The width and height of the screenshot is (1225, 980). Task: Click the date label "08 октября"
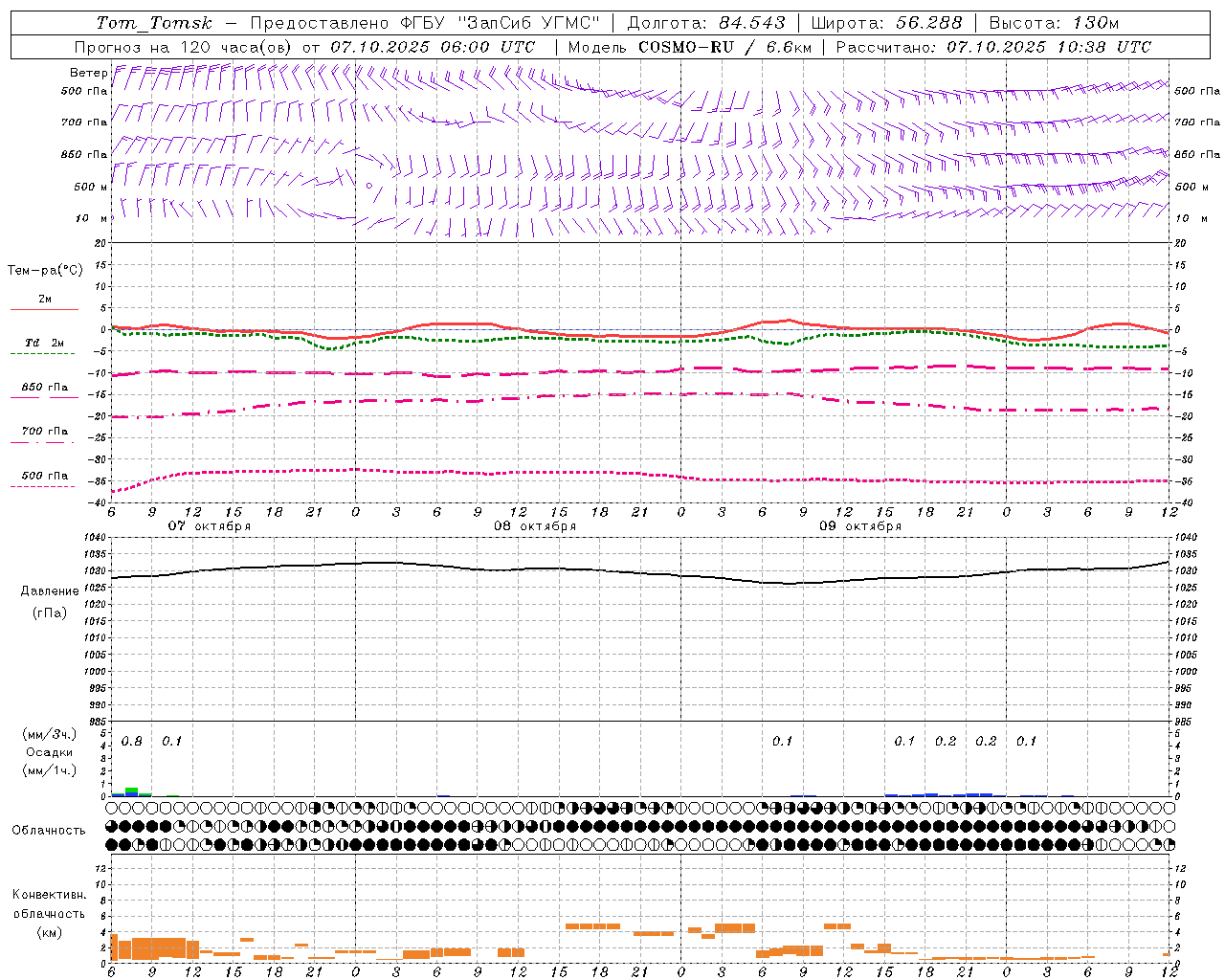tap(535, 526)
